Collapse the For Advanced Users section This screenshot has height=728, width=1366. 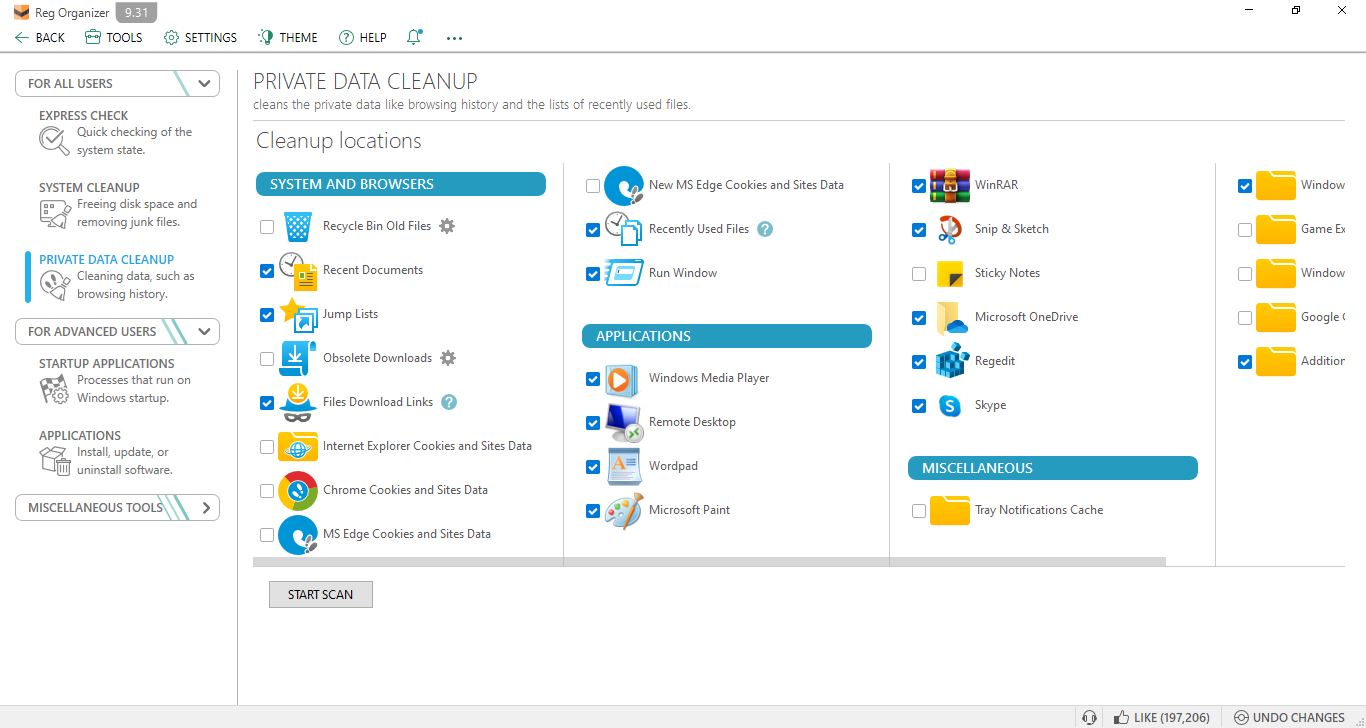[117, 331]
